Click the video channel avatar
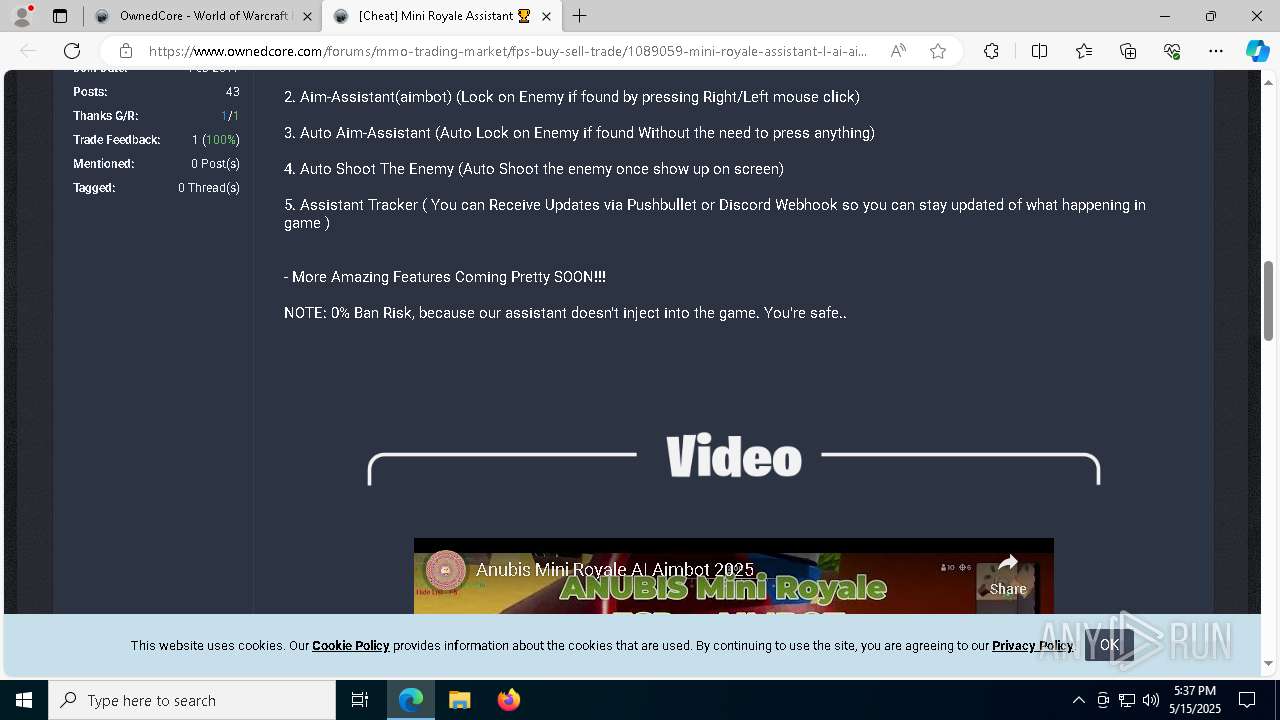Viewport: 1280px width, 720px height. pyautogui.click(x=446, y=570)
